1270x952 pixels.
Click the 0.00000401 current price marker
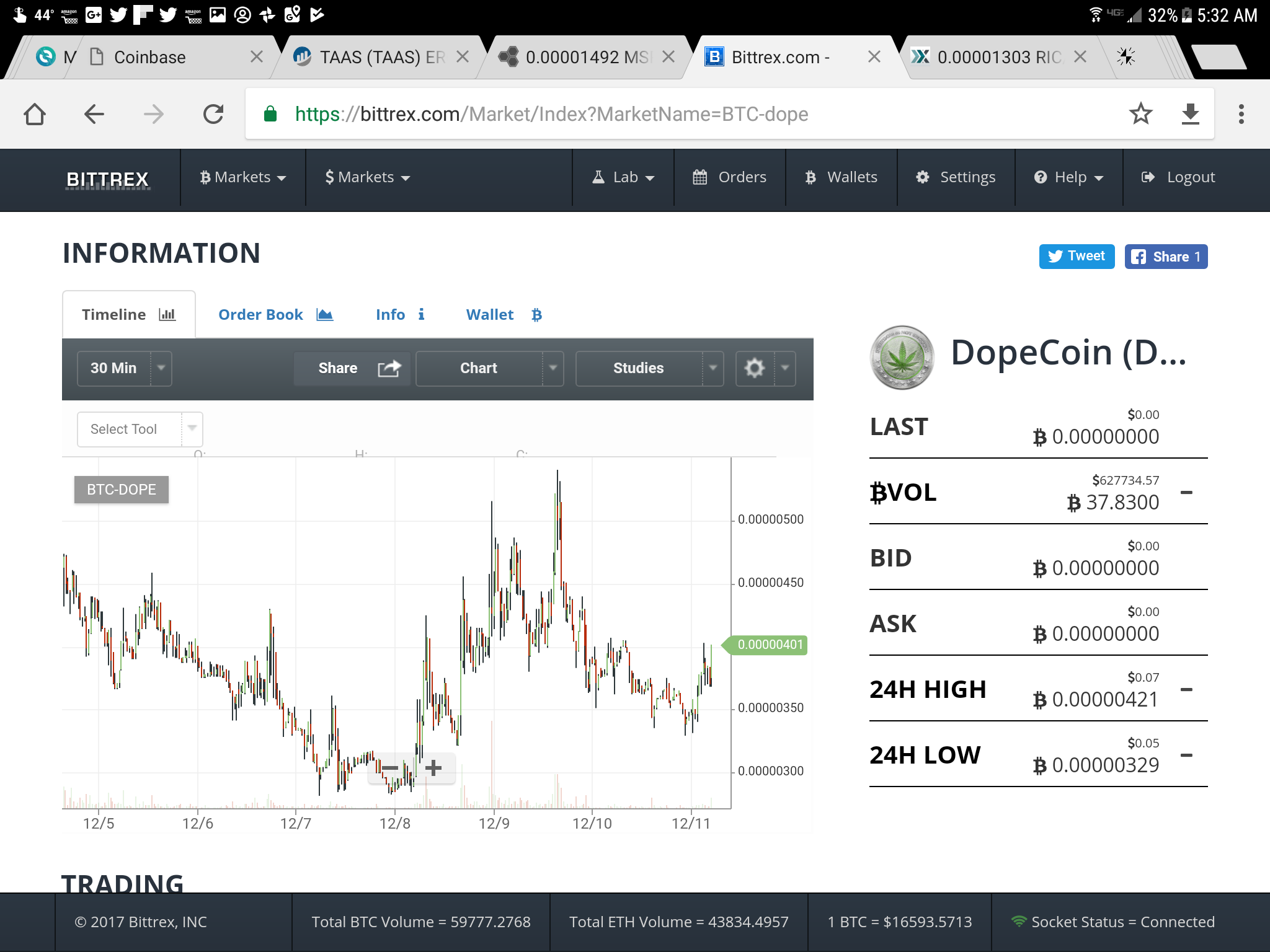(x=765, y=645)
